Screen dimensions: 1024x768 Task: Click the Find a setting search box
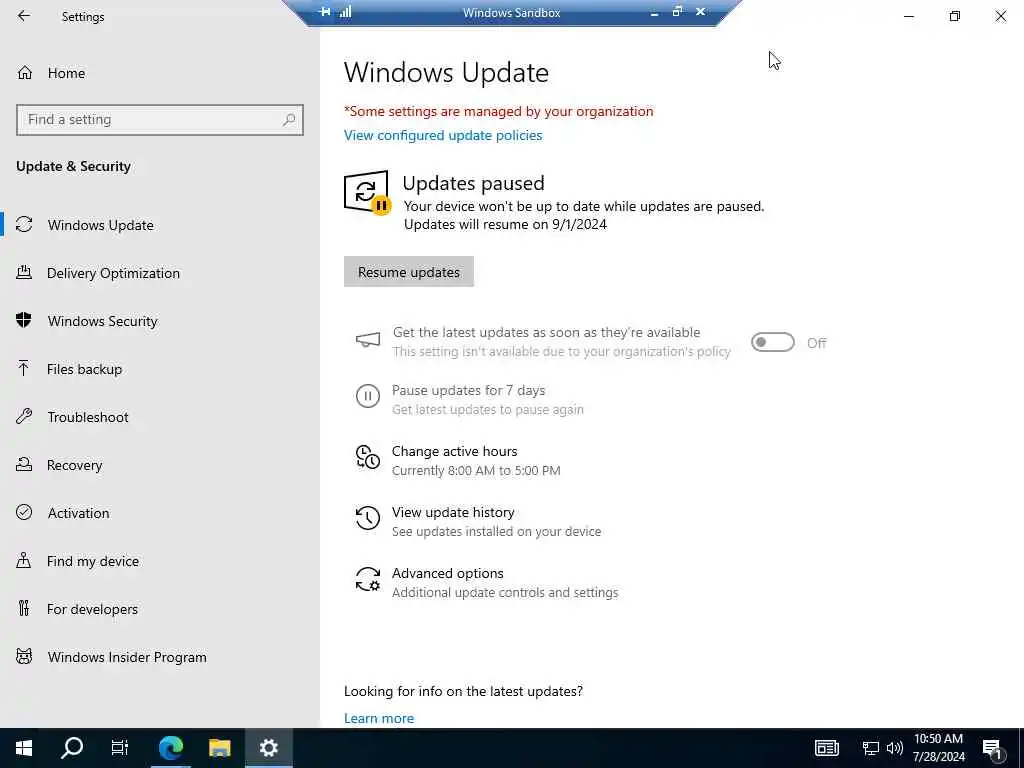point(159,120)
